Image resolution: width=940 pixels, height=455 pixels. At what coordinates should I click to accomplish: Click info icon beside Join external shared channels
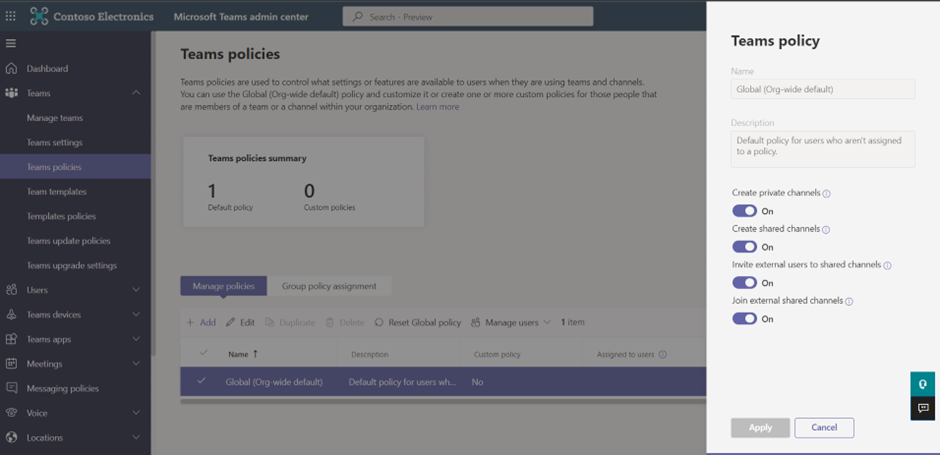pos(849,302)
